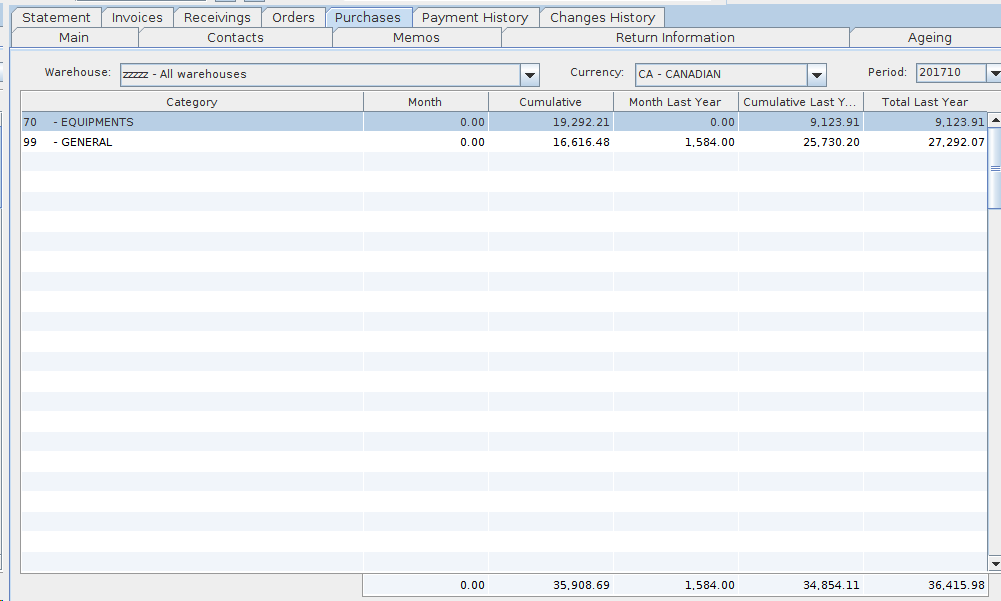Switch to the Contacts sub-tab

(x=235, y=38)
